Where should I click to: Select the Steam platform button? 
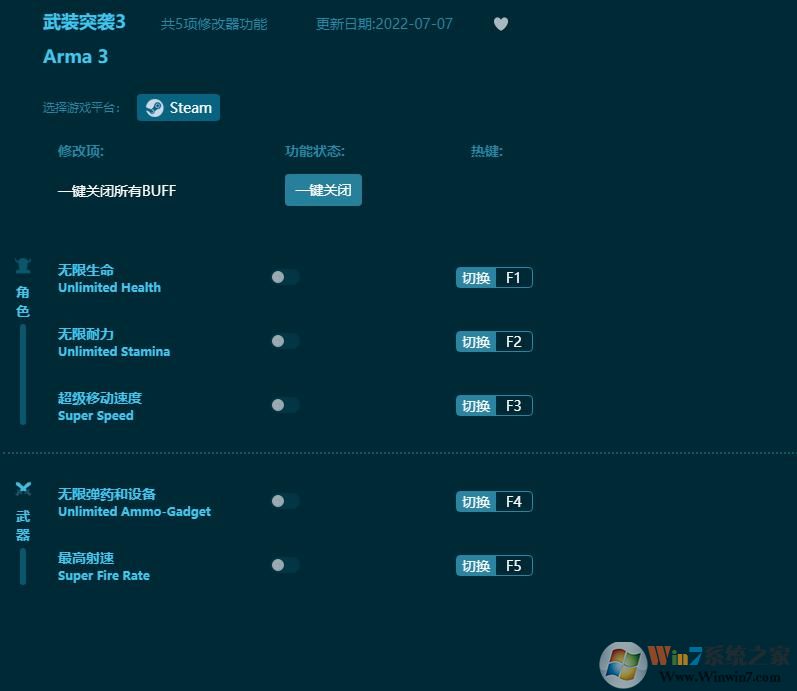178,108
